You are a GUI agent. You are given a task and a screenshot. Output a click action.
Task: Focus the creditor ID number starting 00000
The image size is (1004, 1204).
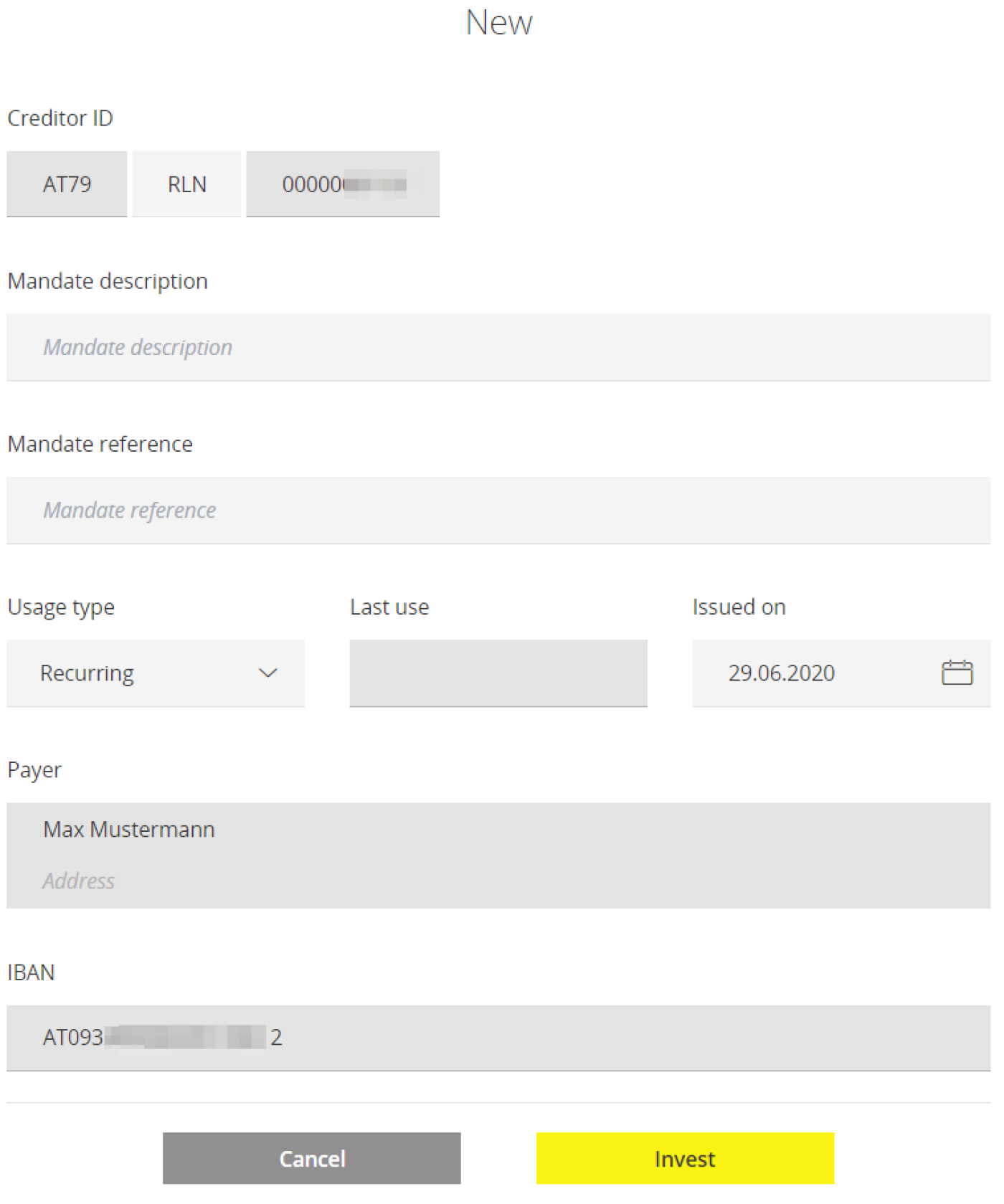[x=343, y=184]
